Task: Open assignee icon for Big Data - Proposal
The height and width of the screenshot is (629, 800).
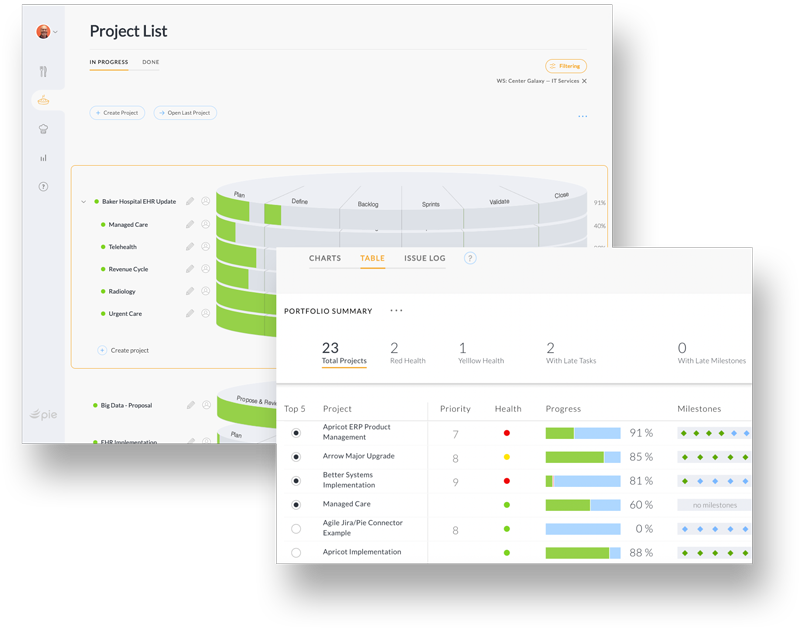Action: (207, 405)
